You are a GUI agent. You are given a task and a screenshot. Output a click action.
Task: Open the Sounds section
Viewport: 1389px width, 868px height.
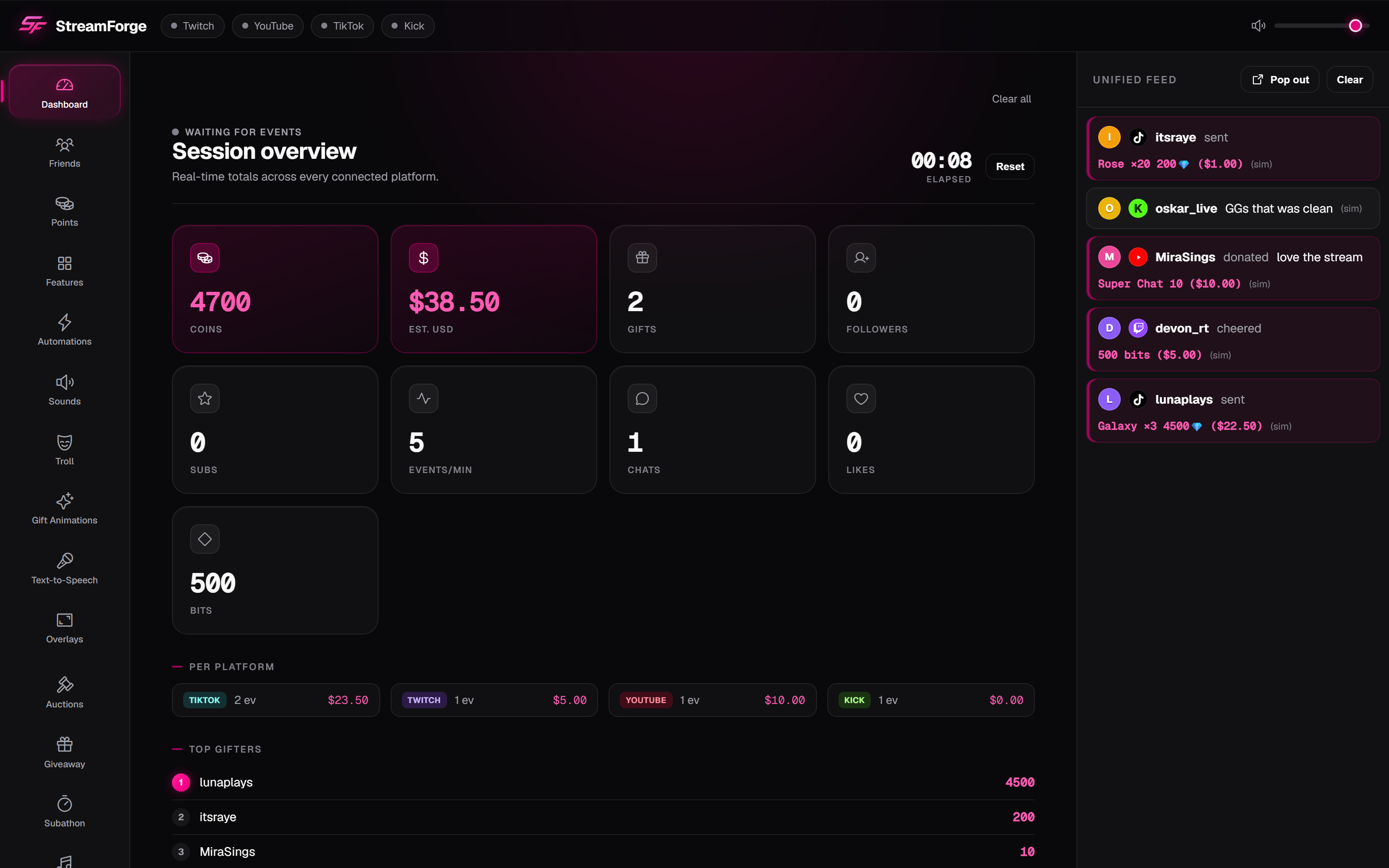click(64, 390)
